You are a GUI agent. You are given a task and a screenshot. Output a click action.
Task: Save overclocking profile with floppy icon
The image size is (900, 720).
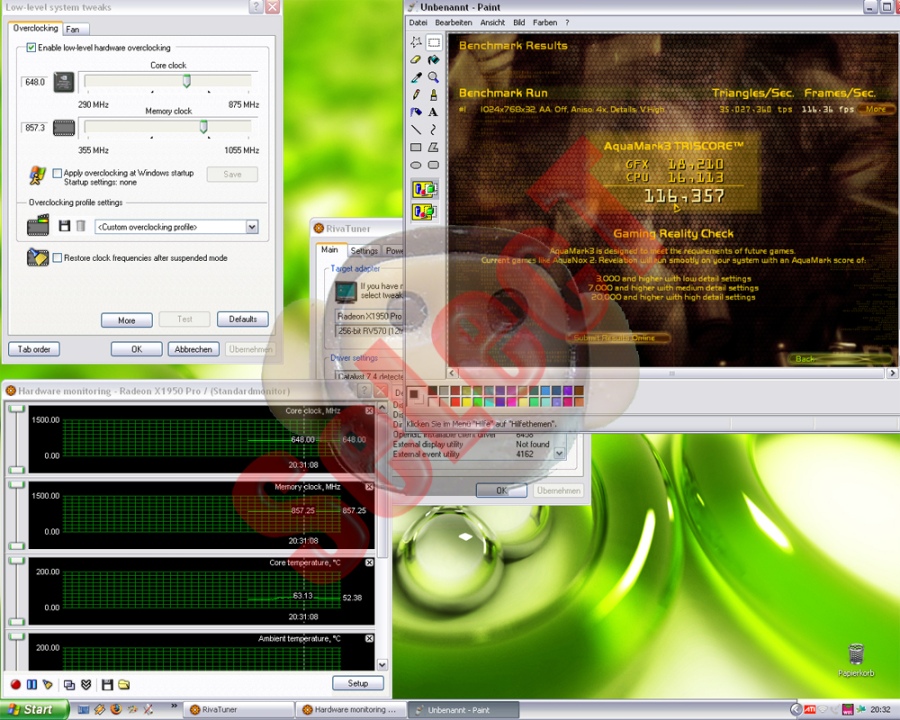(x=64, y=226)
